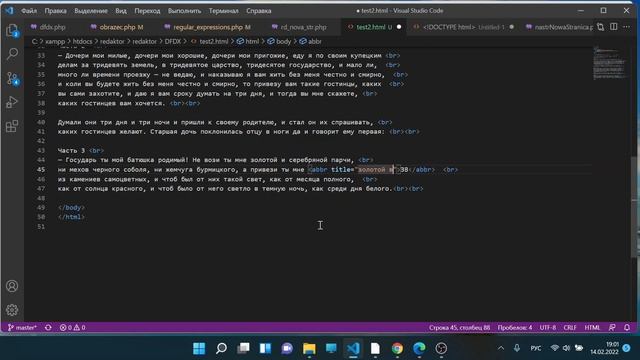Click the feedback icon in status bar
Viewport: 640px width, 360px height.
click(x=612, y=327)
